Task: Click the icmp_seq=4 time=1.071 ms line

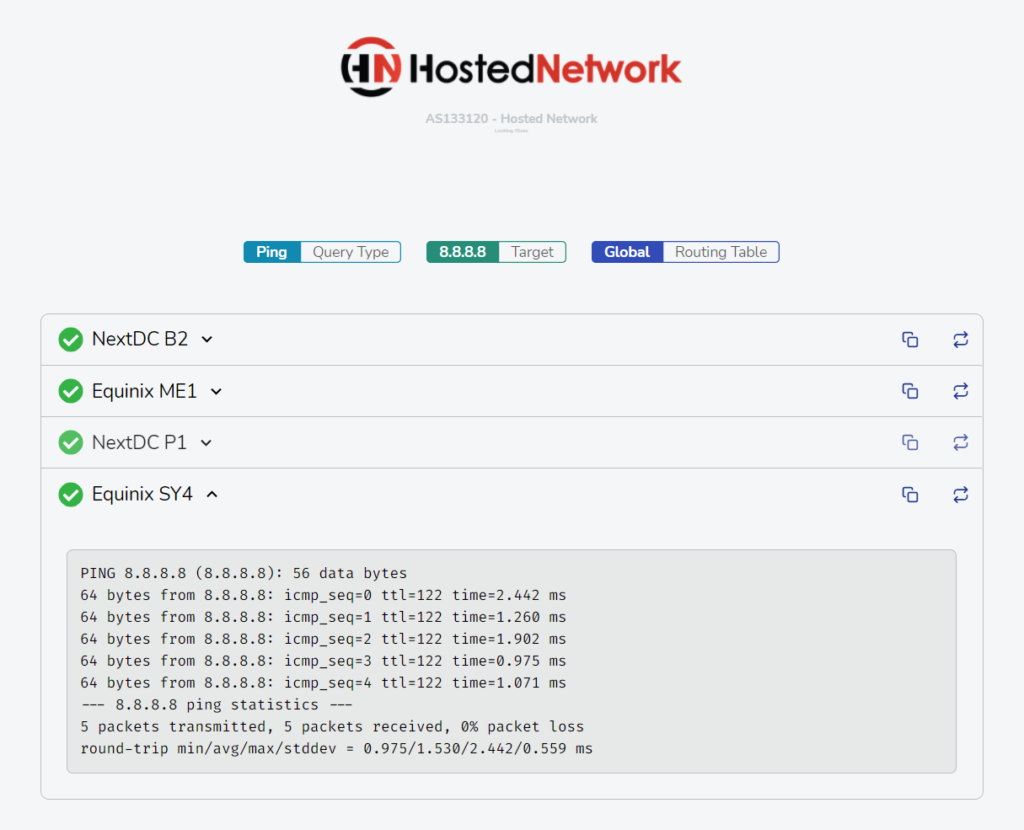Action: pyautogui.click(x=323, y=683)
